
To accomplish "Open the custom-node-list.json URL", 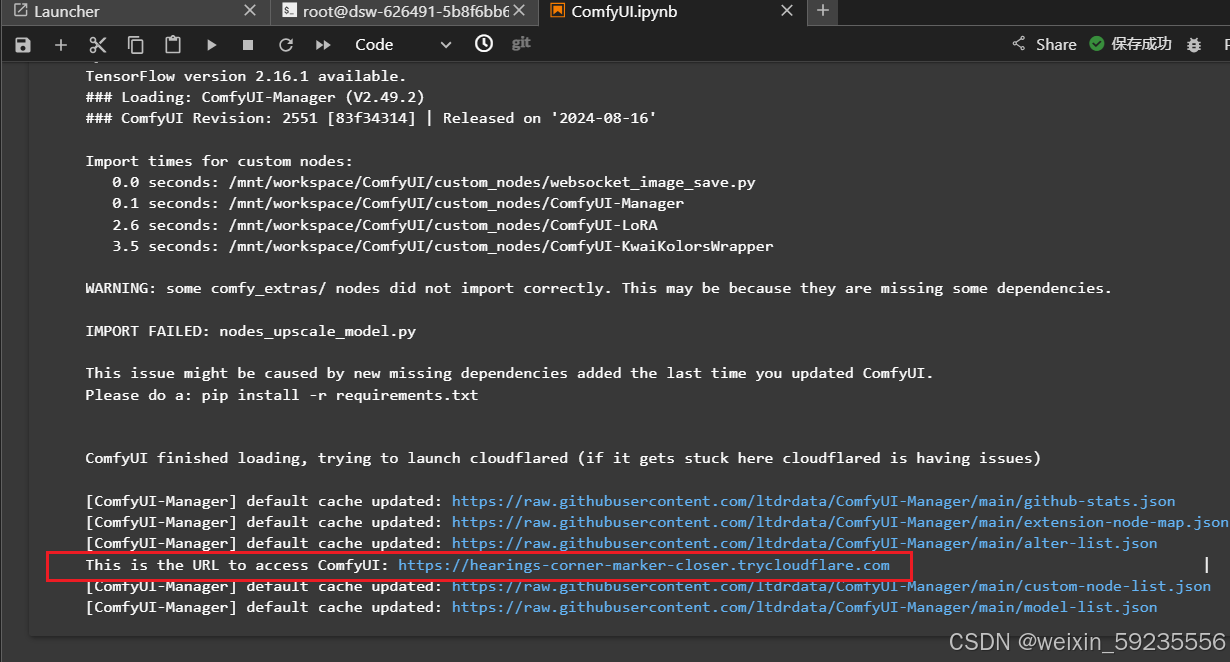I will point(832,586).
